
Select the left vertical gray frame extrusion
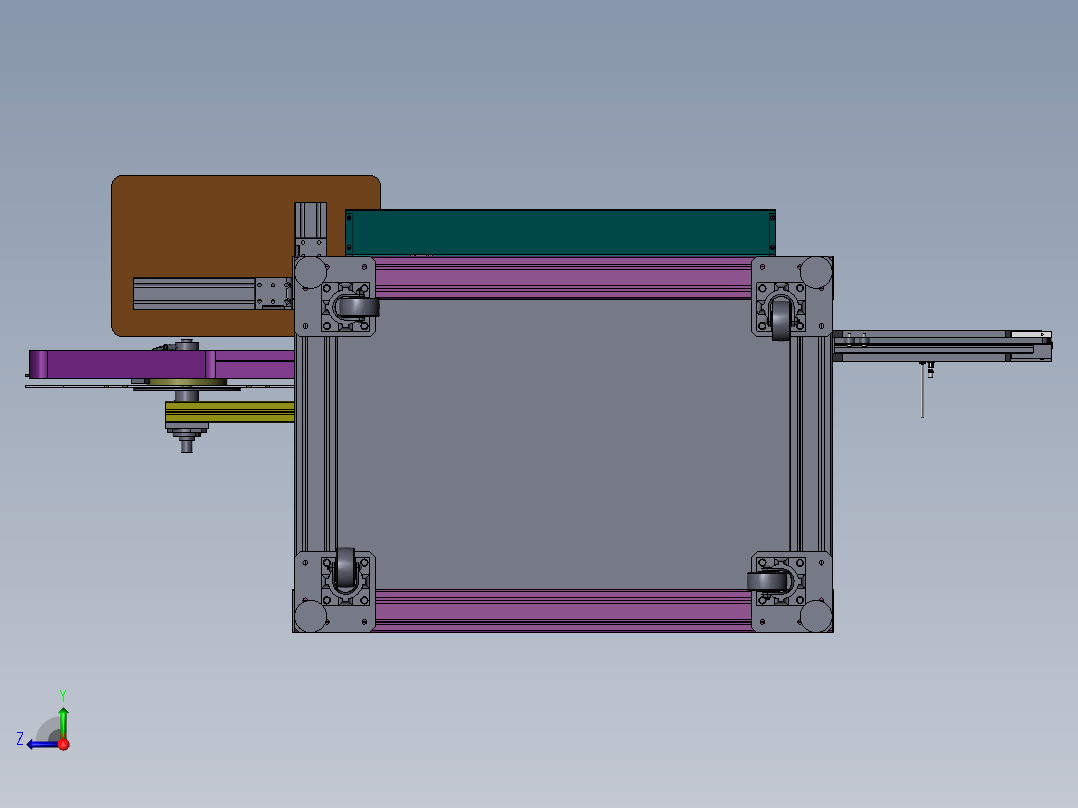click(316, 444)
